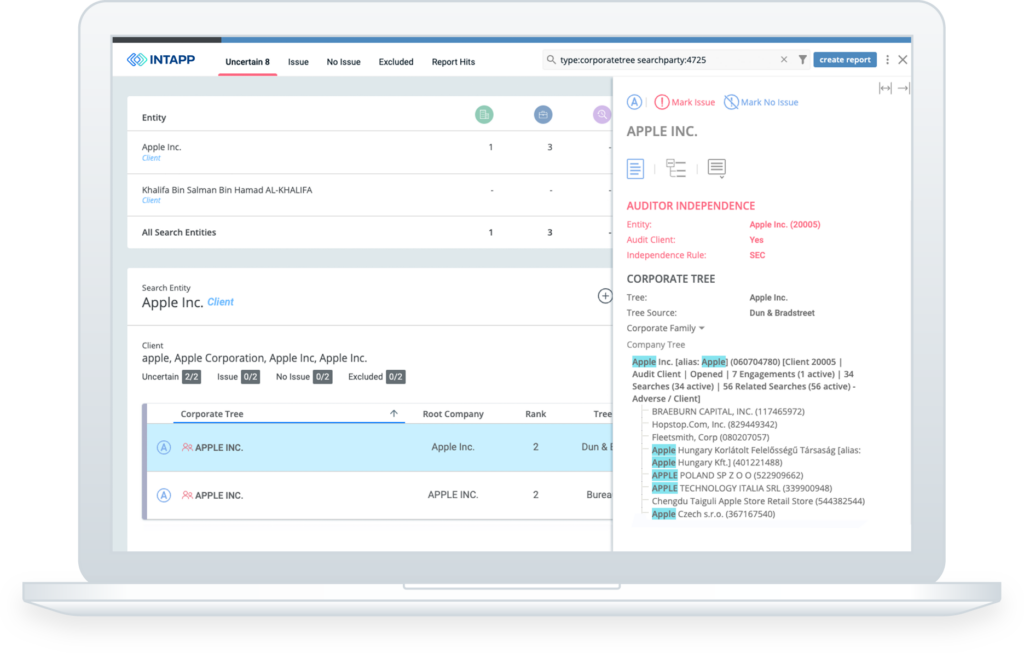Screen dimensions: 1024x653
Task: Expand the Apple Inc. search entity with the plus icon
Action: pos(605,296)
